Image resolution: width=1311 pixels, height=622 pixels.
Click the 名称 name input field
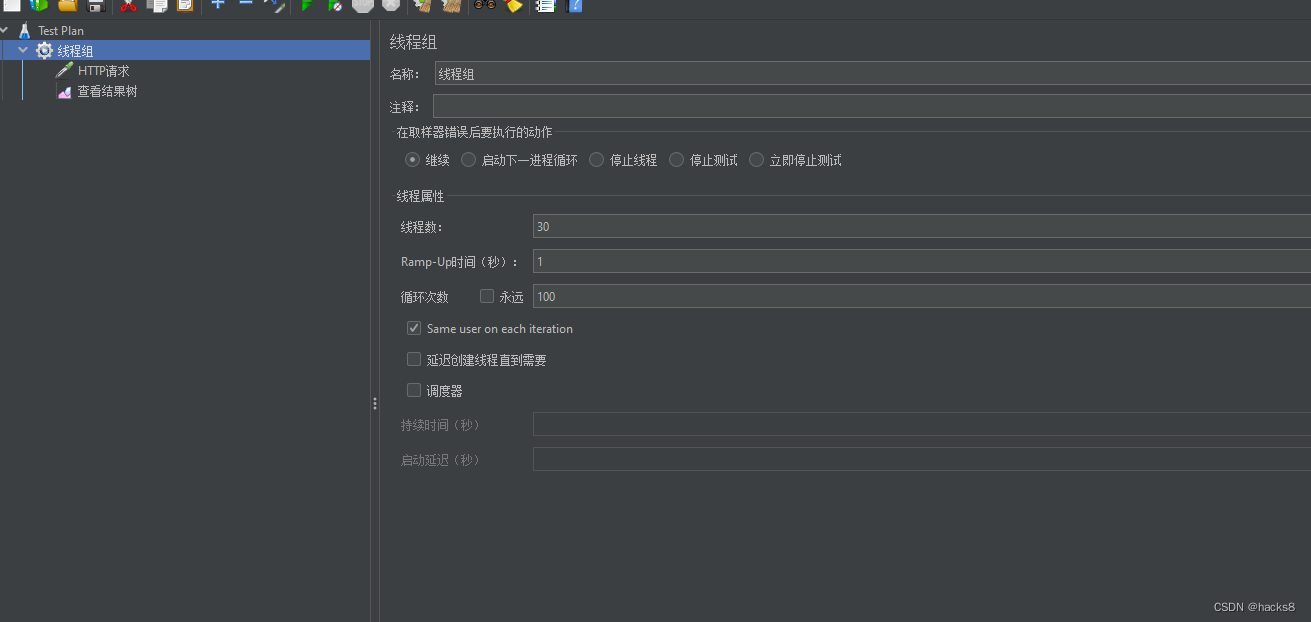(x=872, y=73)
